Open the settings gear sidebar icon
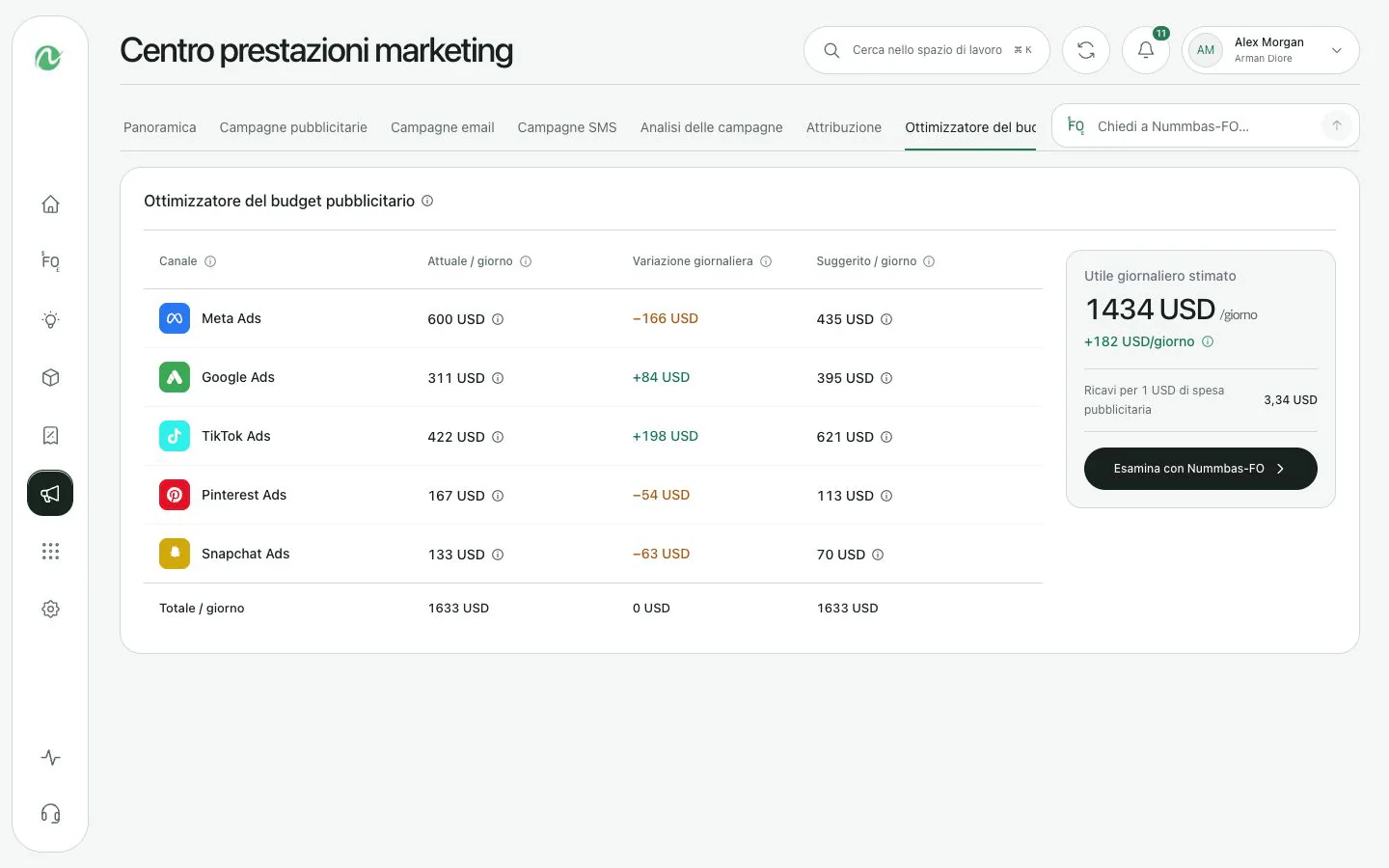1389x868 pixels. click(50, 609)
